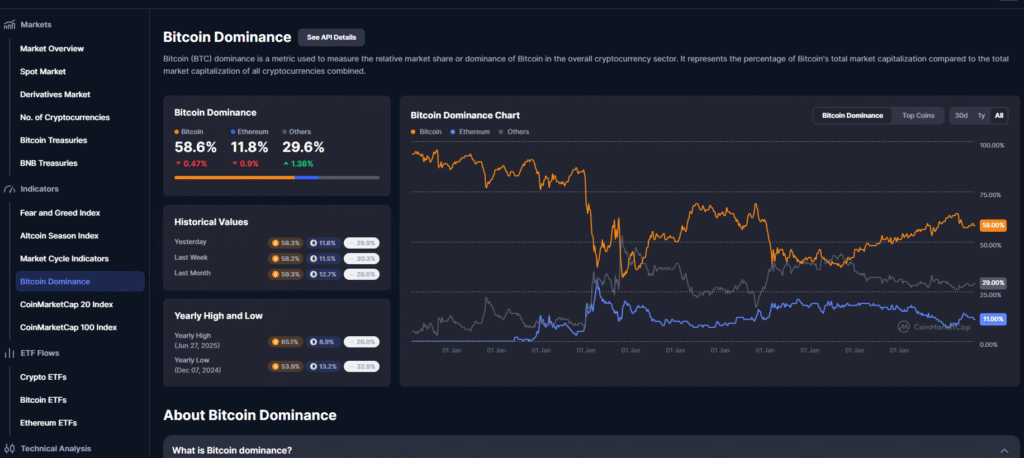The image size is (1024, 458).
Task: Open Altcoin Season Index link
Action: pyautogui.click(x=59, y=236)
